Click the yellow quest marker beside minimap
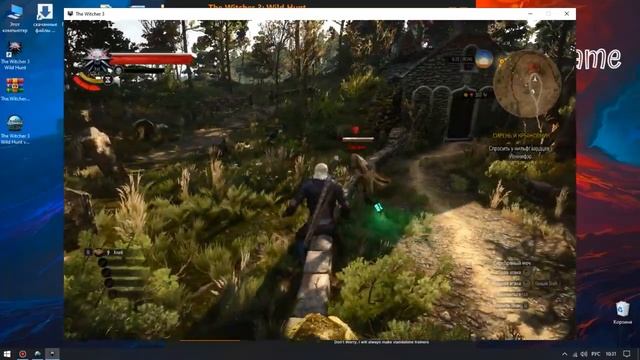This screenshot has height=360, width=640. point(502,62)
